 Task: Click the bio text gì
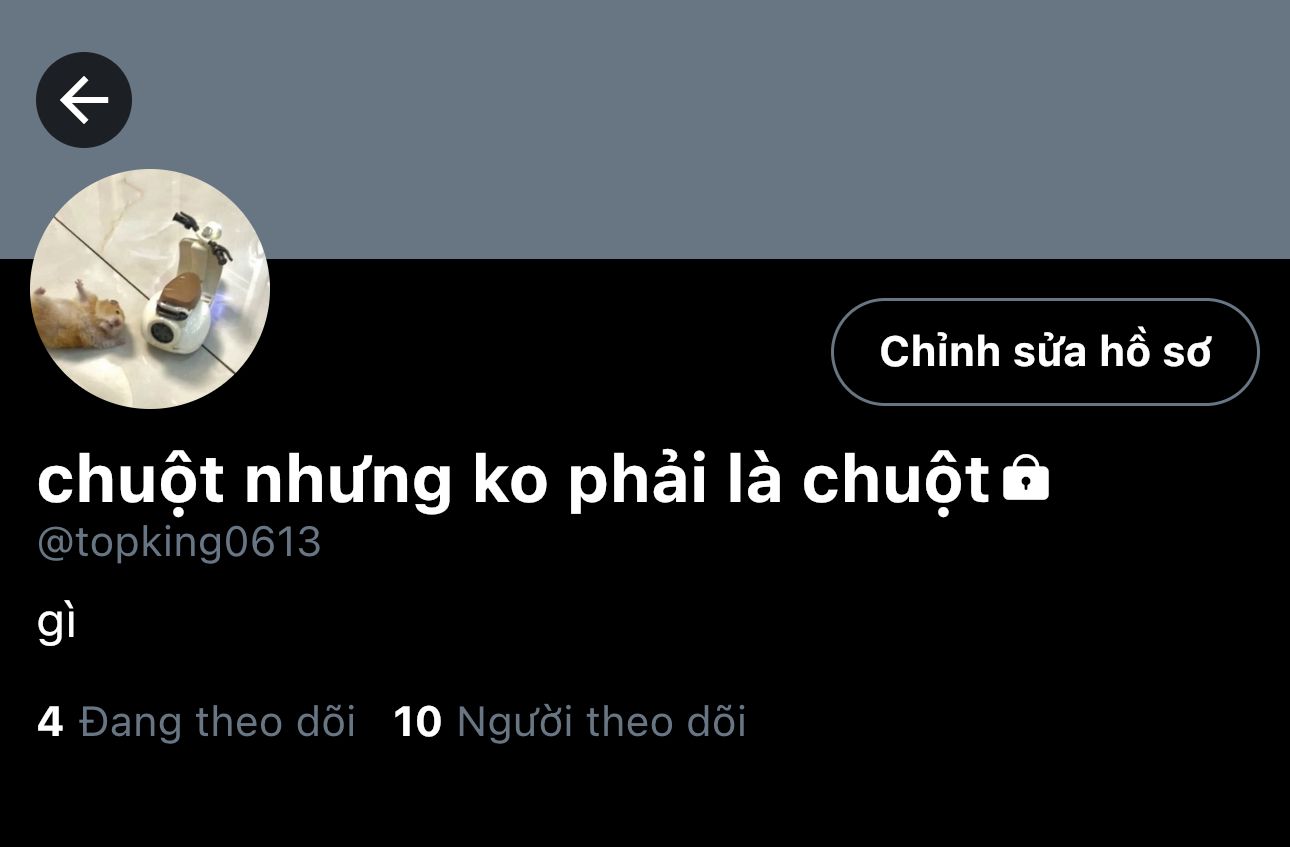57,623
